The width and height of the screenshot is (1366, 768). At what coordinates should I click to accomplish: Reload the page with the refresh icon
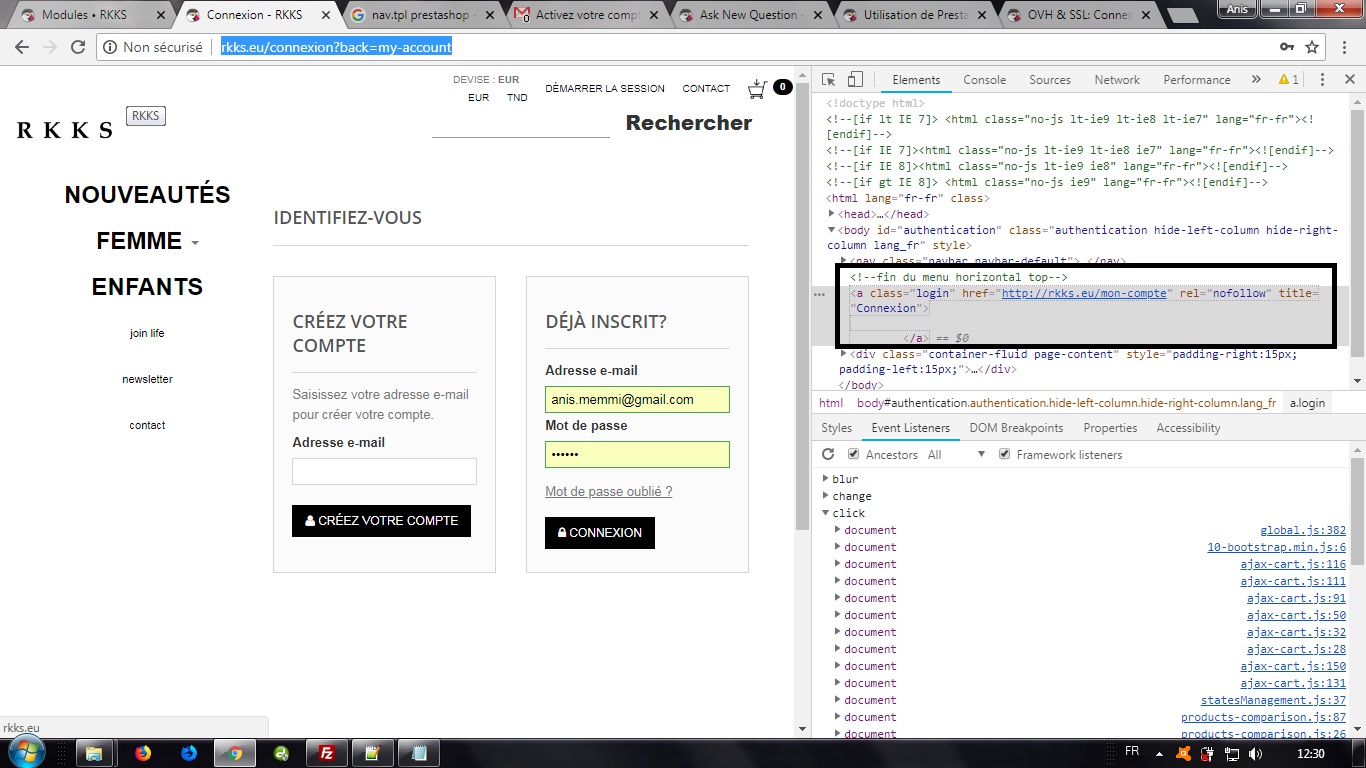tap(78, 47)
